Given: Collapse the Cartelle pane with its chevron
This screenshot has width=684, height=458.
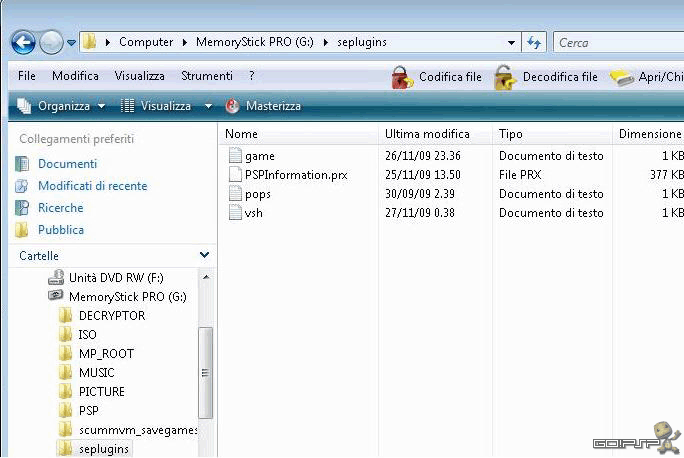Looking at the screenshot, I should tap(204, 255).
